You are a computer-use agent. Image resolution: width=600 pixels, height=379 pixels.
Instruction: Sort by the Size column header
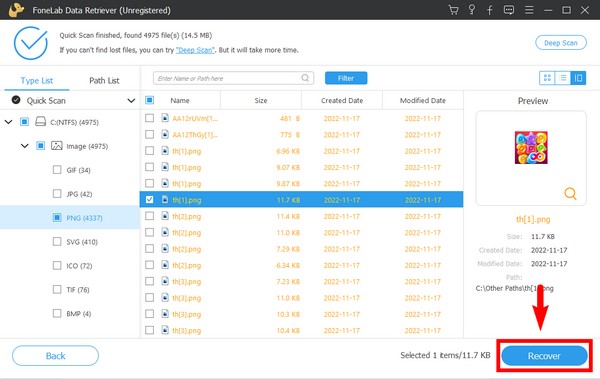(261, 100)
